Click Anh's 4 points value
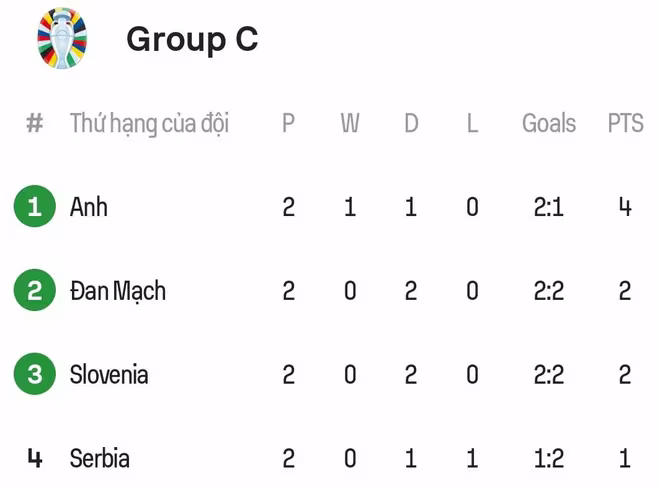 625,207
